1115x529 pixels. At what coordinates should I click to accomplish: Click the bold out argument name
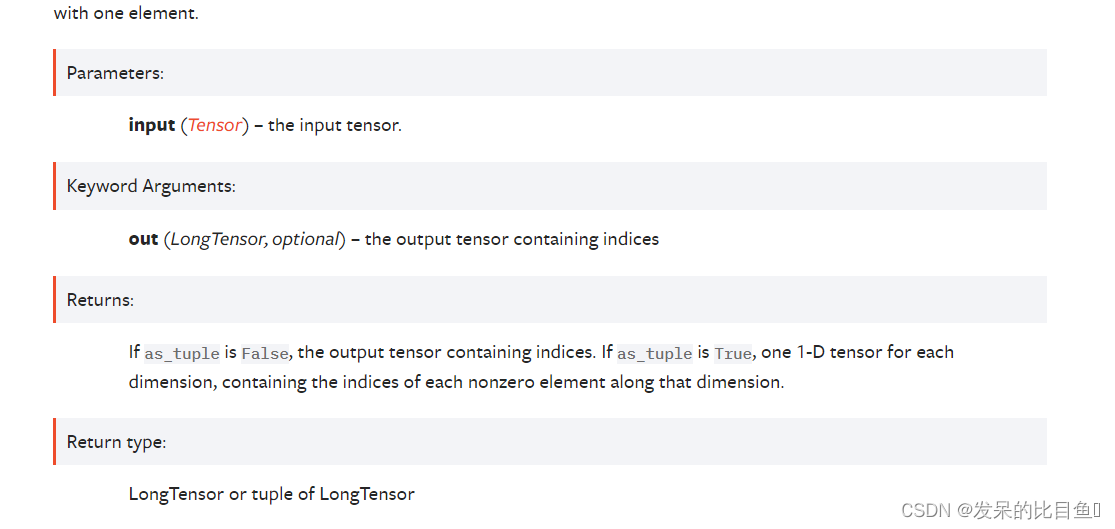(x=143, y=240)
